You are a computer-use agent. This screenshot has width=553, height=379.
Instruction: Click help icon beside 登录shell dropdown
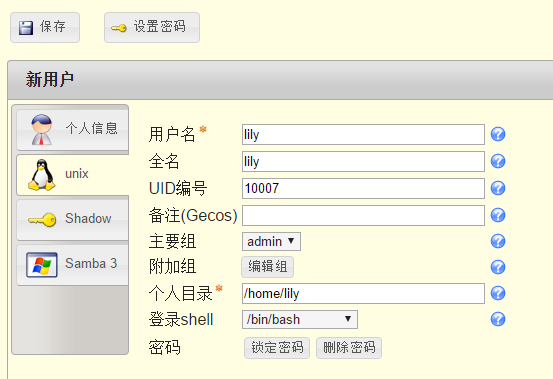point(498,319)
